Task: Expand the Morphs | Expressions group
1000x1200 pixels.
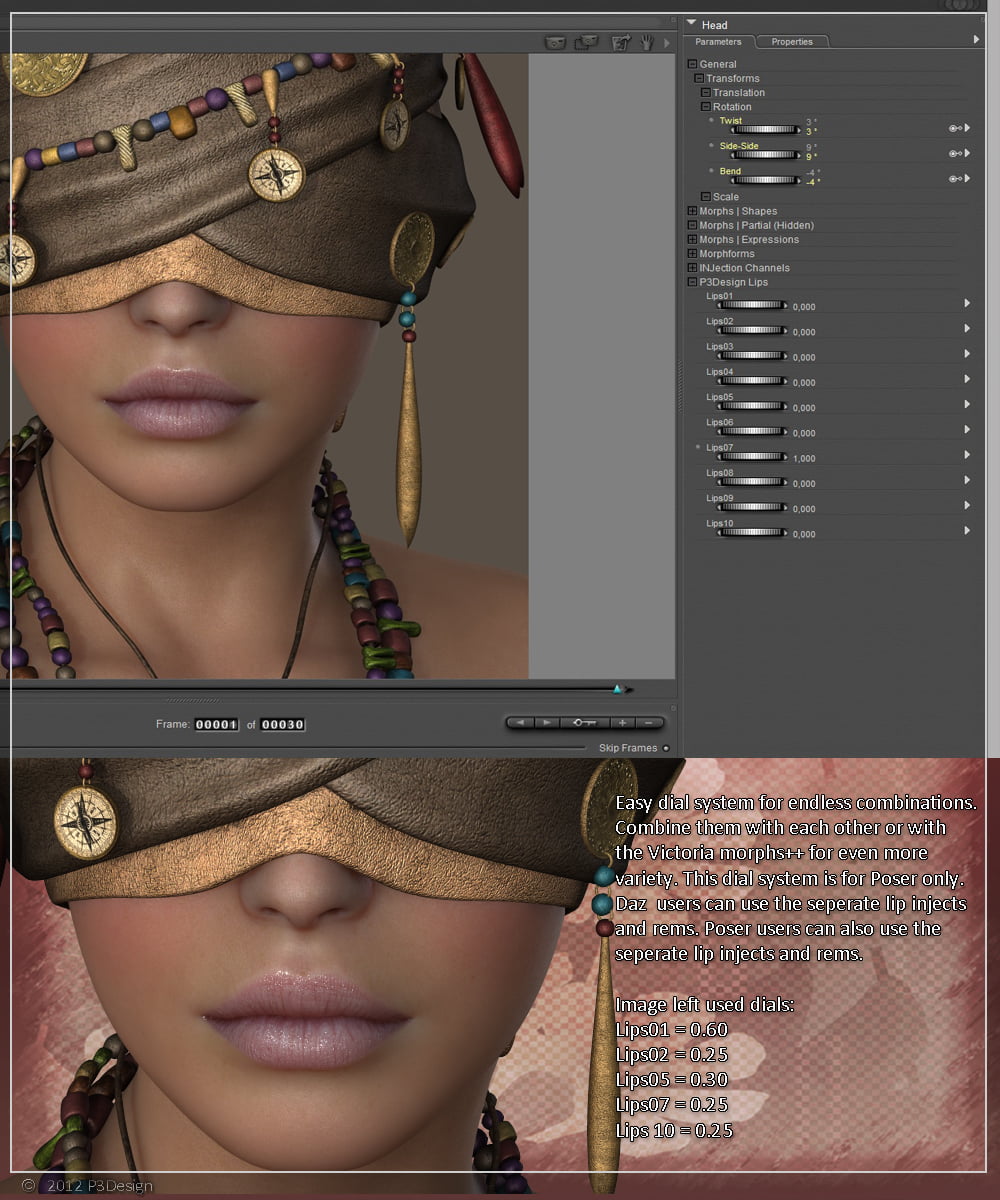Action: [x=692, y=239]
